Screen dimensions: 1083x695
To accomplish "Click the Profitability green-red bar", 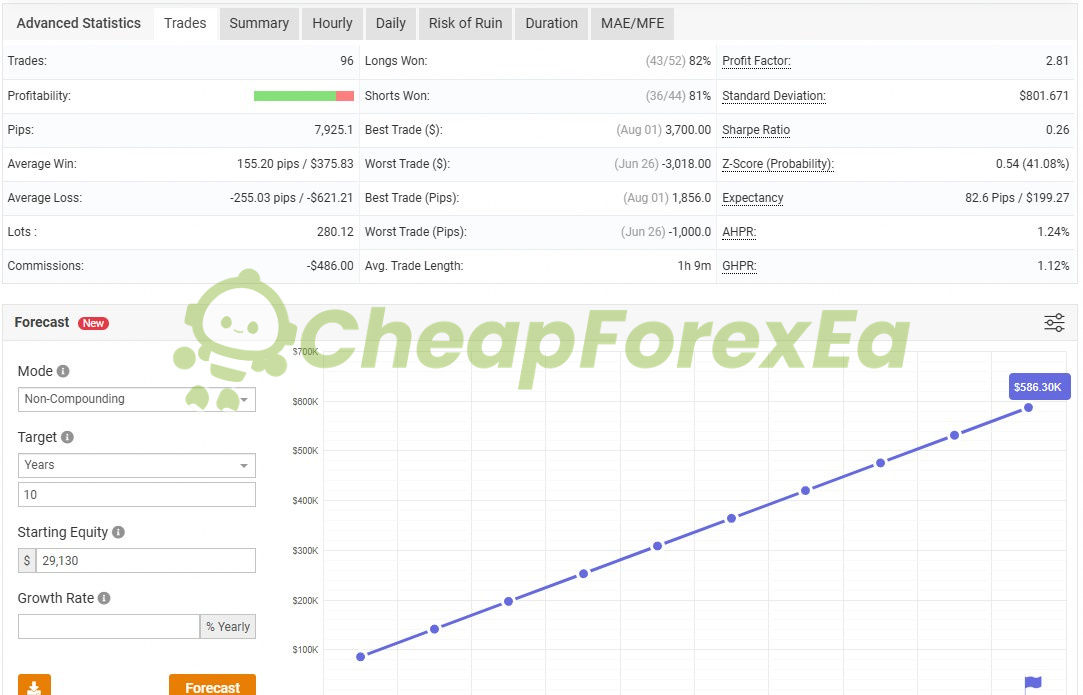I will [304, 96].
